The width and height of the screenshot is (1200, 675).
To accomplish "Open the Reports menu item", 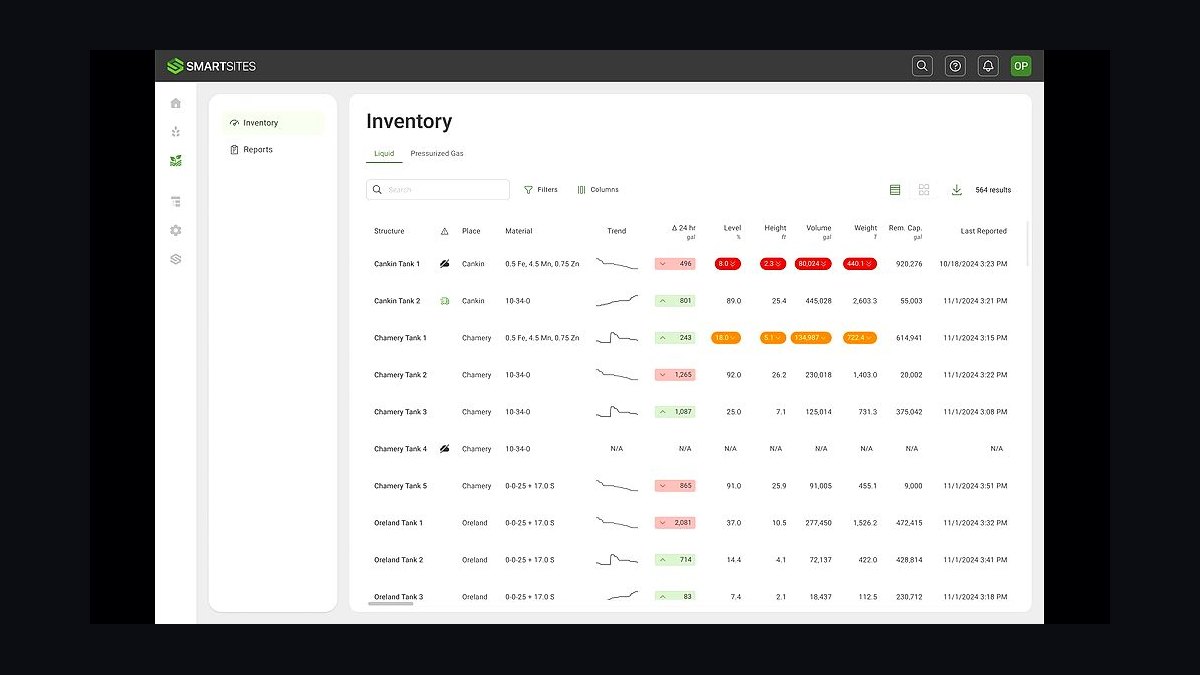I will tap(273, 150).
